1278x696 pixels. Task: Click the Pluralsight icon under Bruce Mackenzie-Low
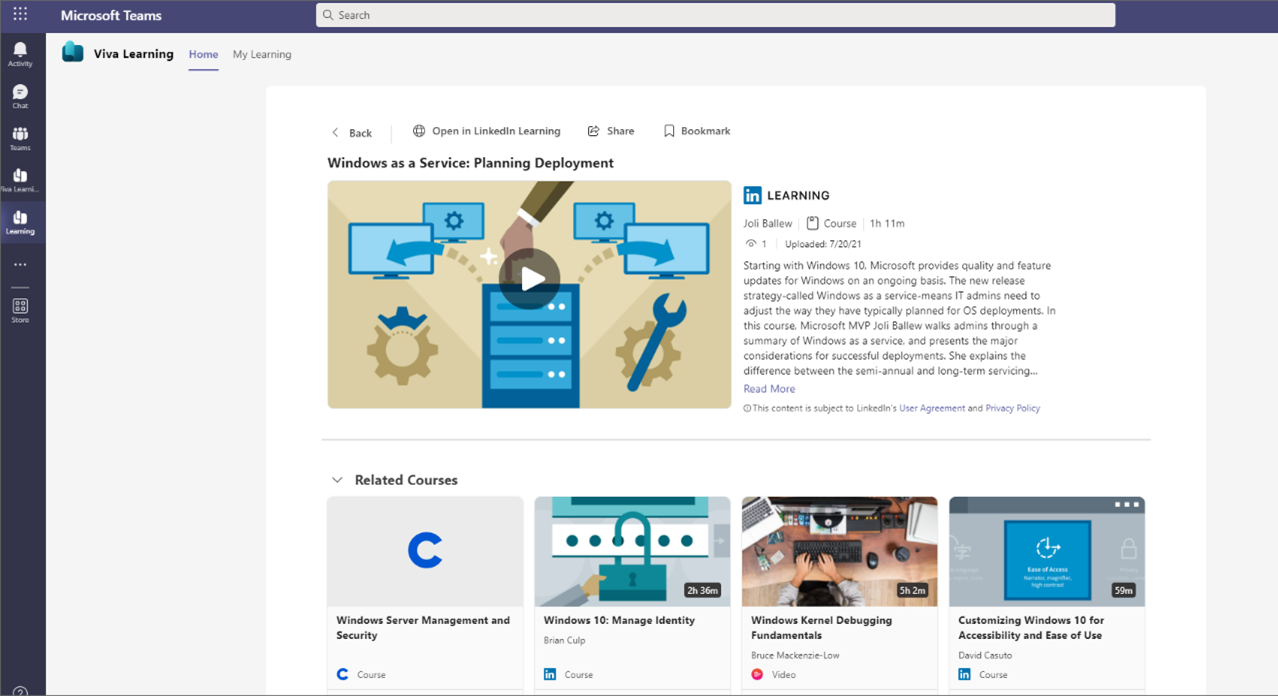[757, 674]
